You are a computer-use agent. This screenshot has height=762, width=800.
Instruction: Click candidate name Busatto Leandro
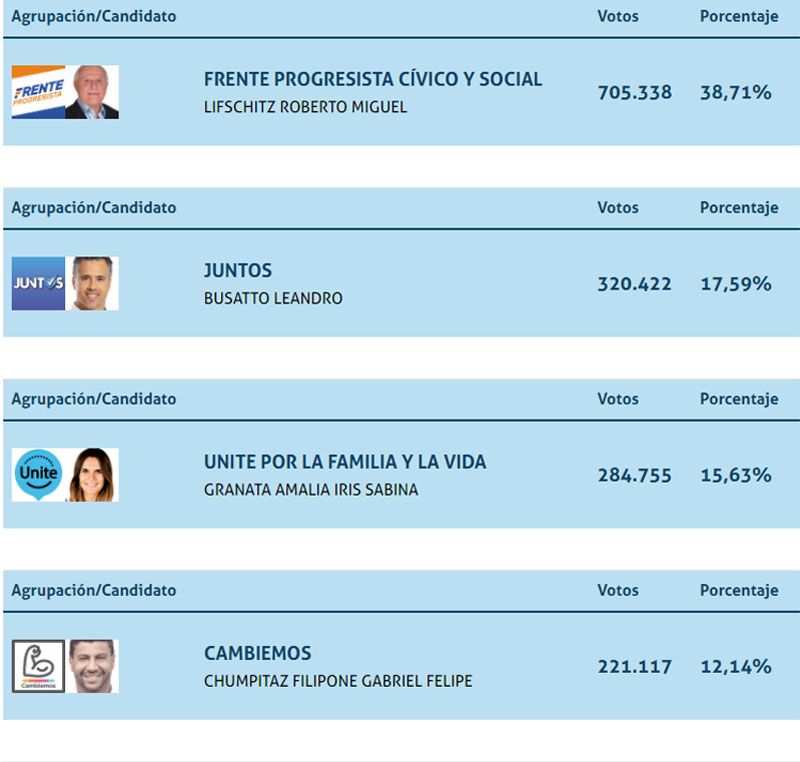[273, 298]
